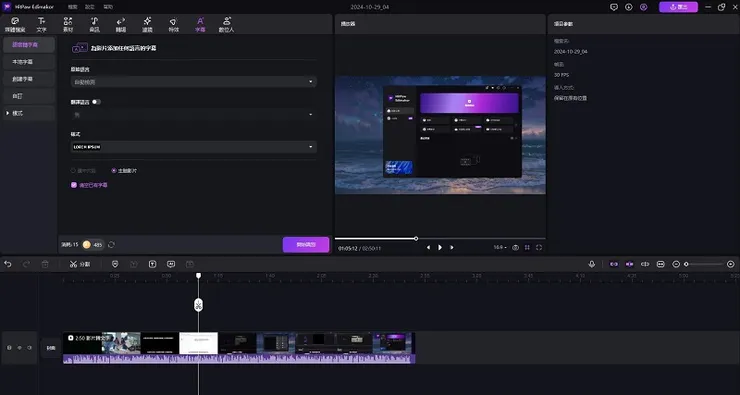Zoom out the timeline with minus icon
The image size is (740, 395).
[676, 264]
